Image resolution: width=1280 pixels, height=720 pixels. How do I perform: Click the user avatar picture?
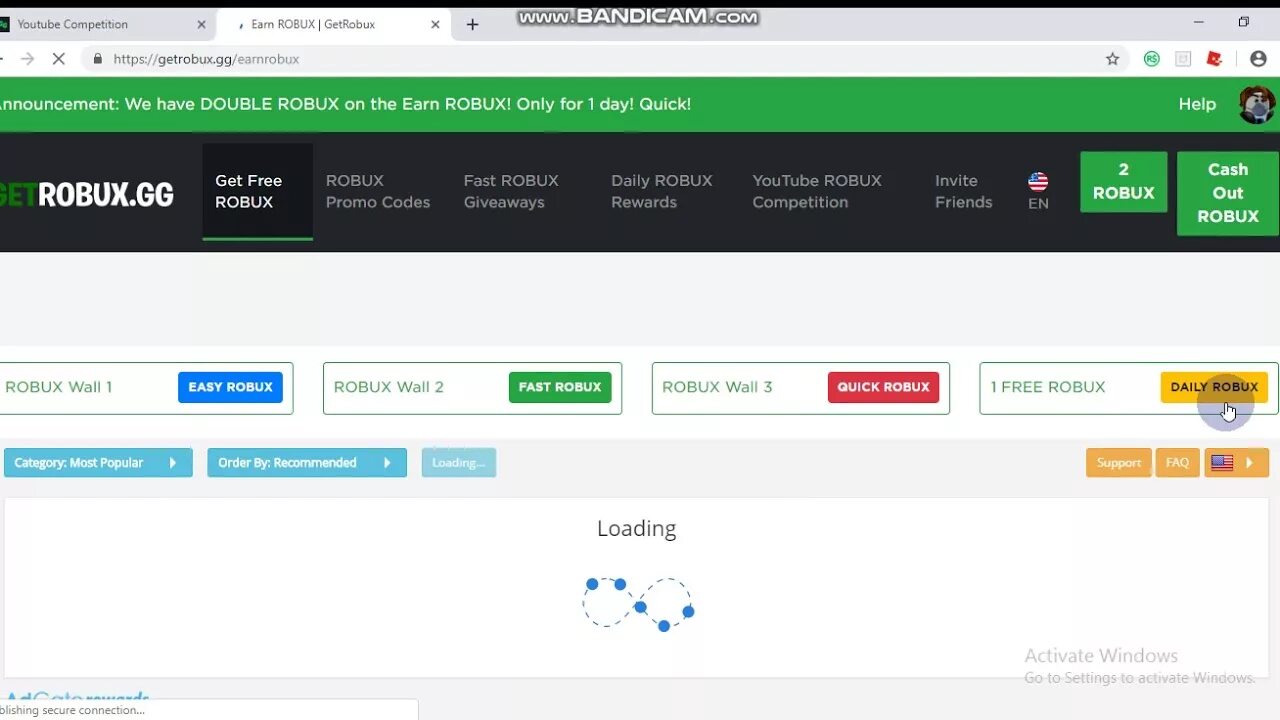tap(1257, 104)
